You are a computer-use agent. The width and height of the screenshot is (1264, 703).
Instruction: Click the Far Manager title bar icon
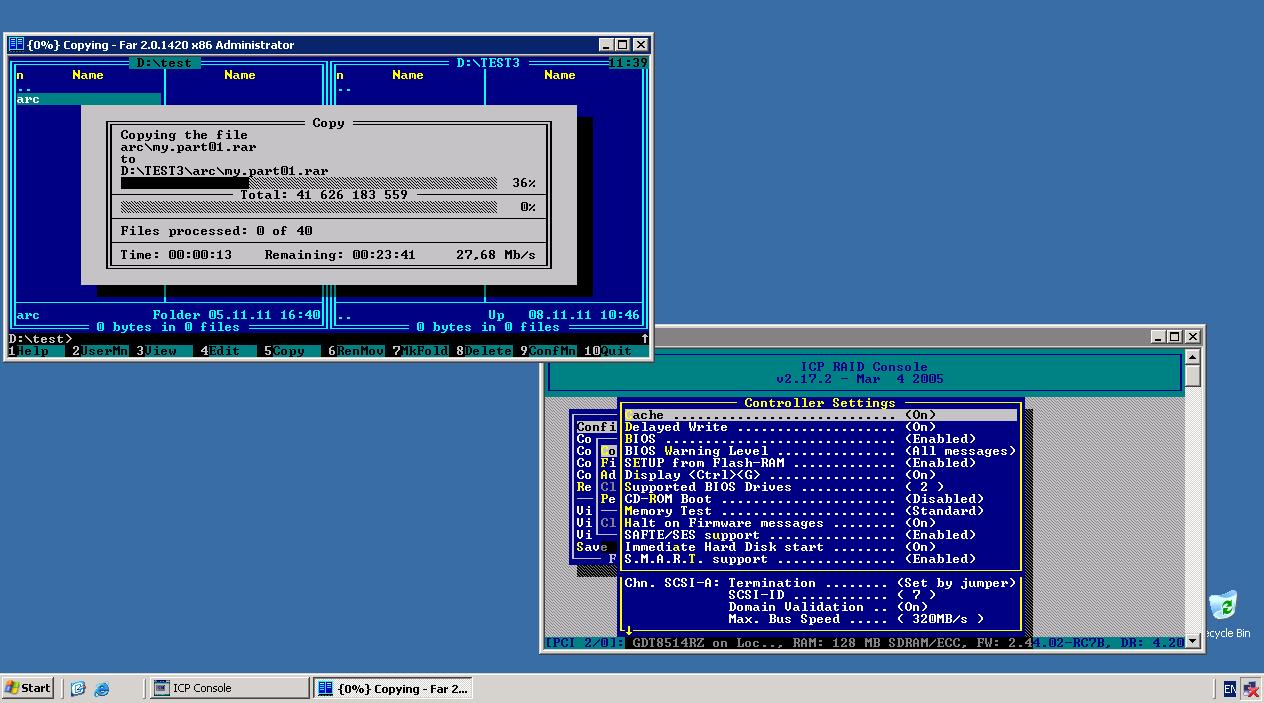16,45
